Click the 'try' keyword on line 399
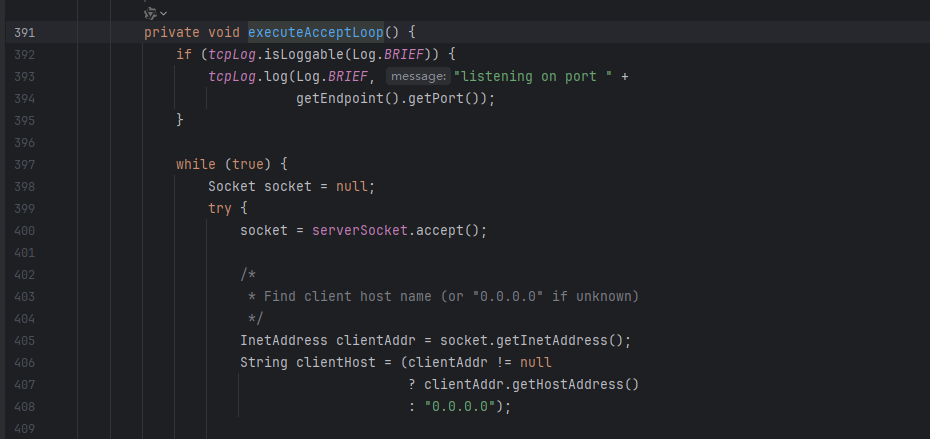930x439 pixels. click(x=220, y=208)
